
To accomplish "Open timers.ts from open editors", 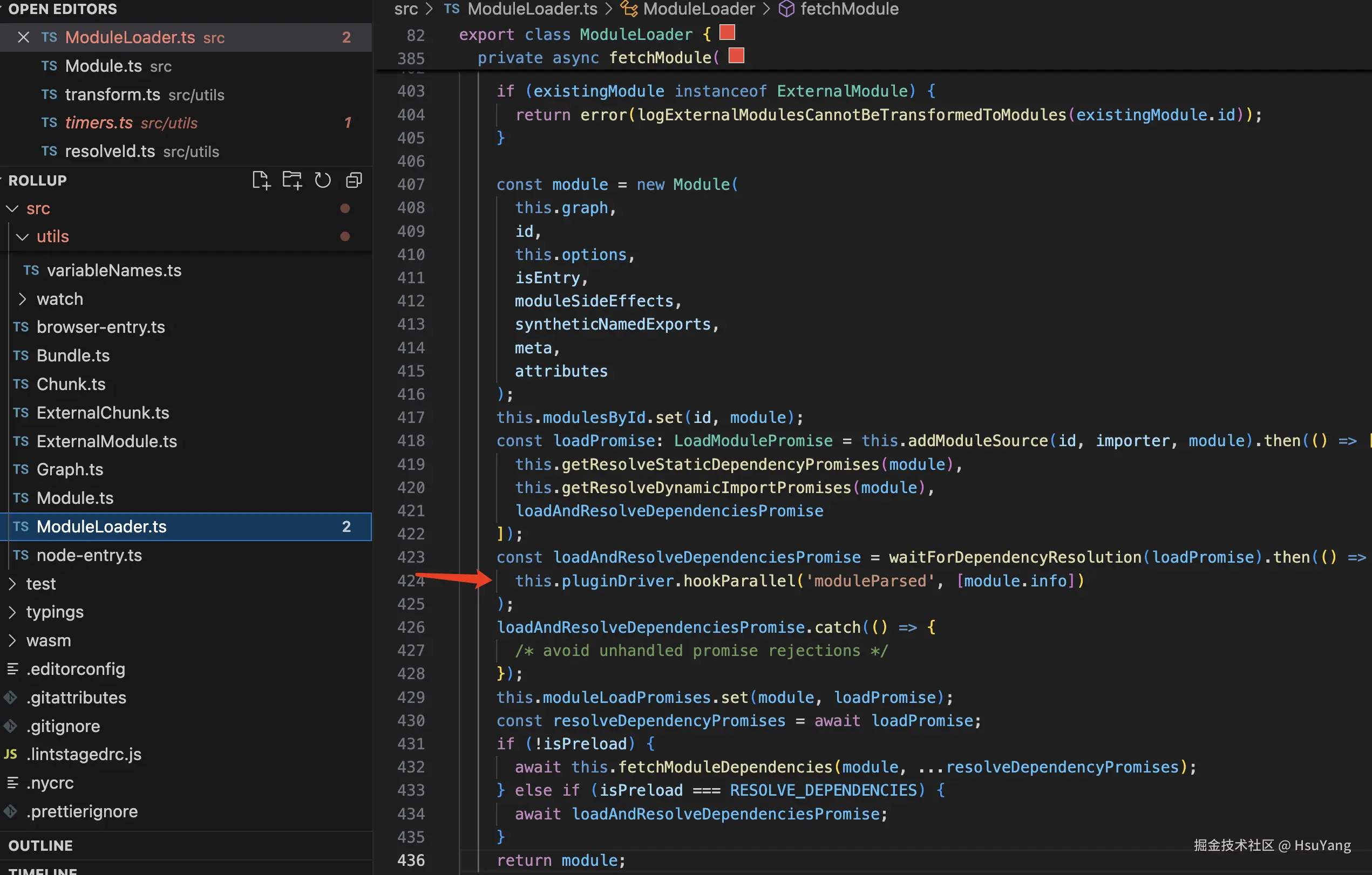I will (x=99, y=122).
